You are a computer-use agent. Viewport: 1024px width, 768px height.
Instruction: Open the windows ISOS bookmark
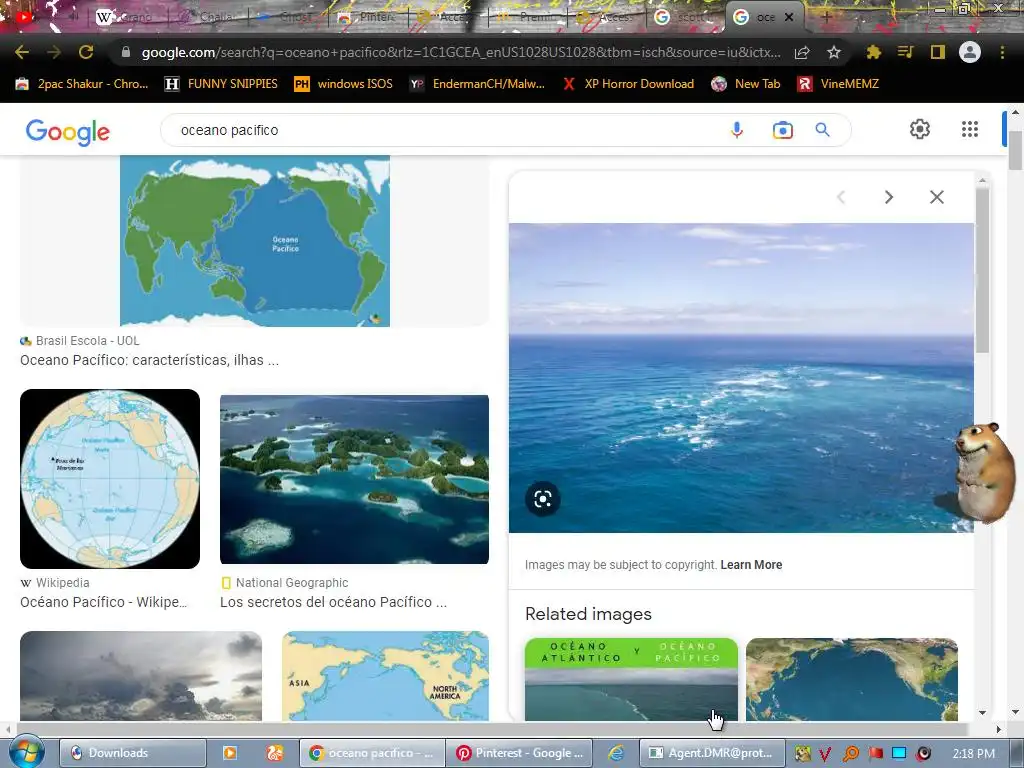343,84
